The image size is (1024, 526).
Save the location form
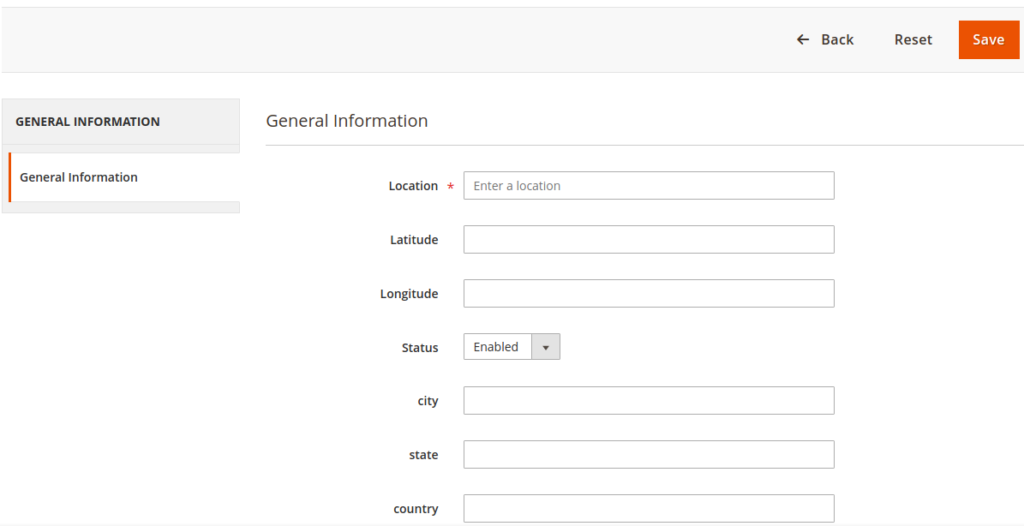pos(988,40)
